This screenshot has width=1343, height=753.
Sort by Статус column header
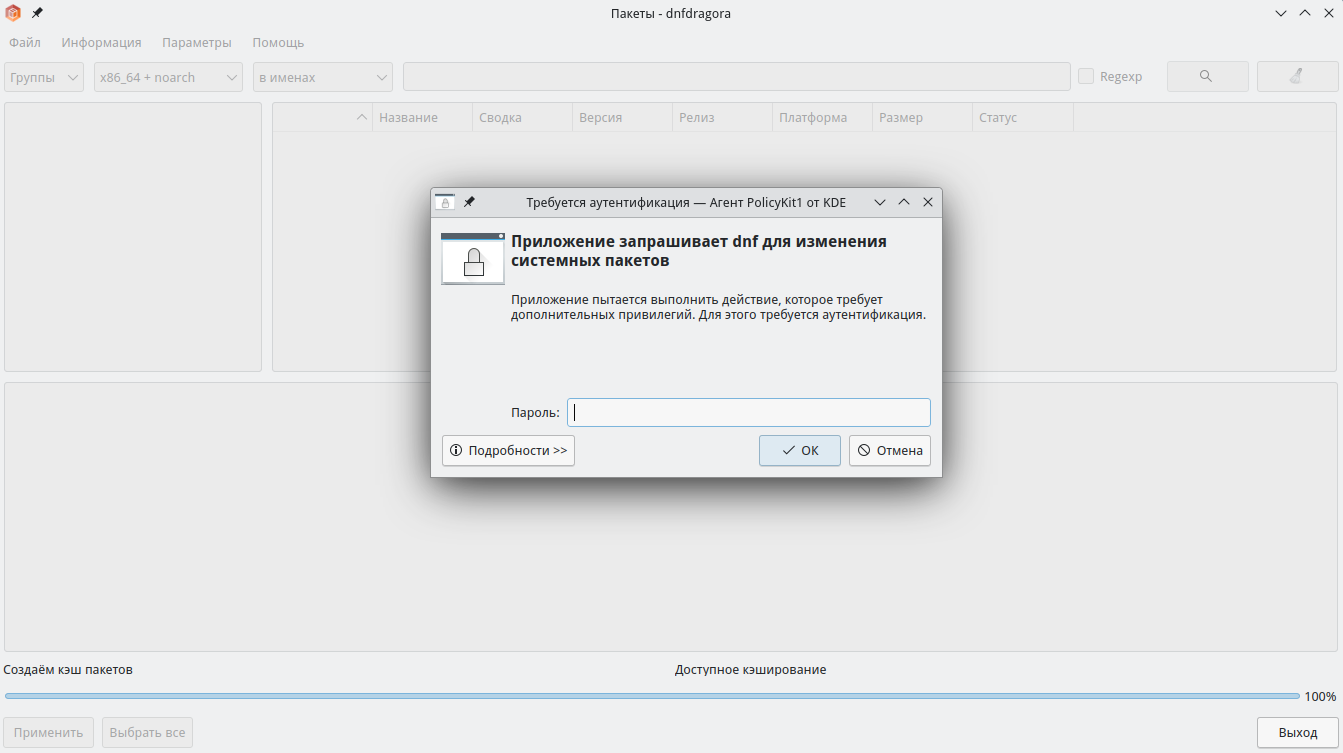coord(1022,117)
